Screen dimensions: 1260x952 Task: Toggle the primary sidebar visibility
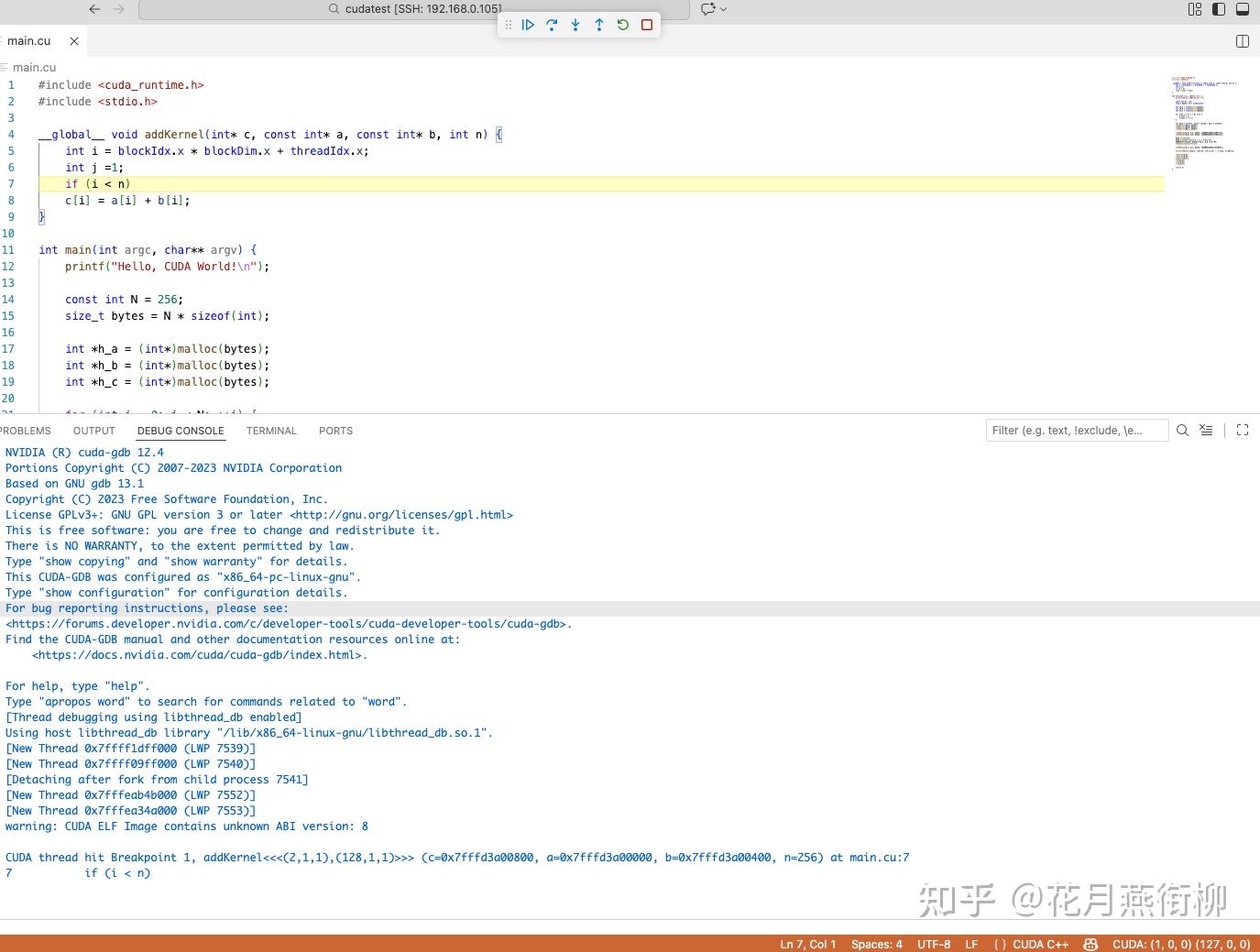1219,9
